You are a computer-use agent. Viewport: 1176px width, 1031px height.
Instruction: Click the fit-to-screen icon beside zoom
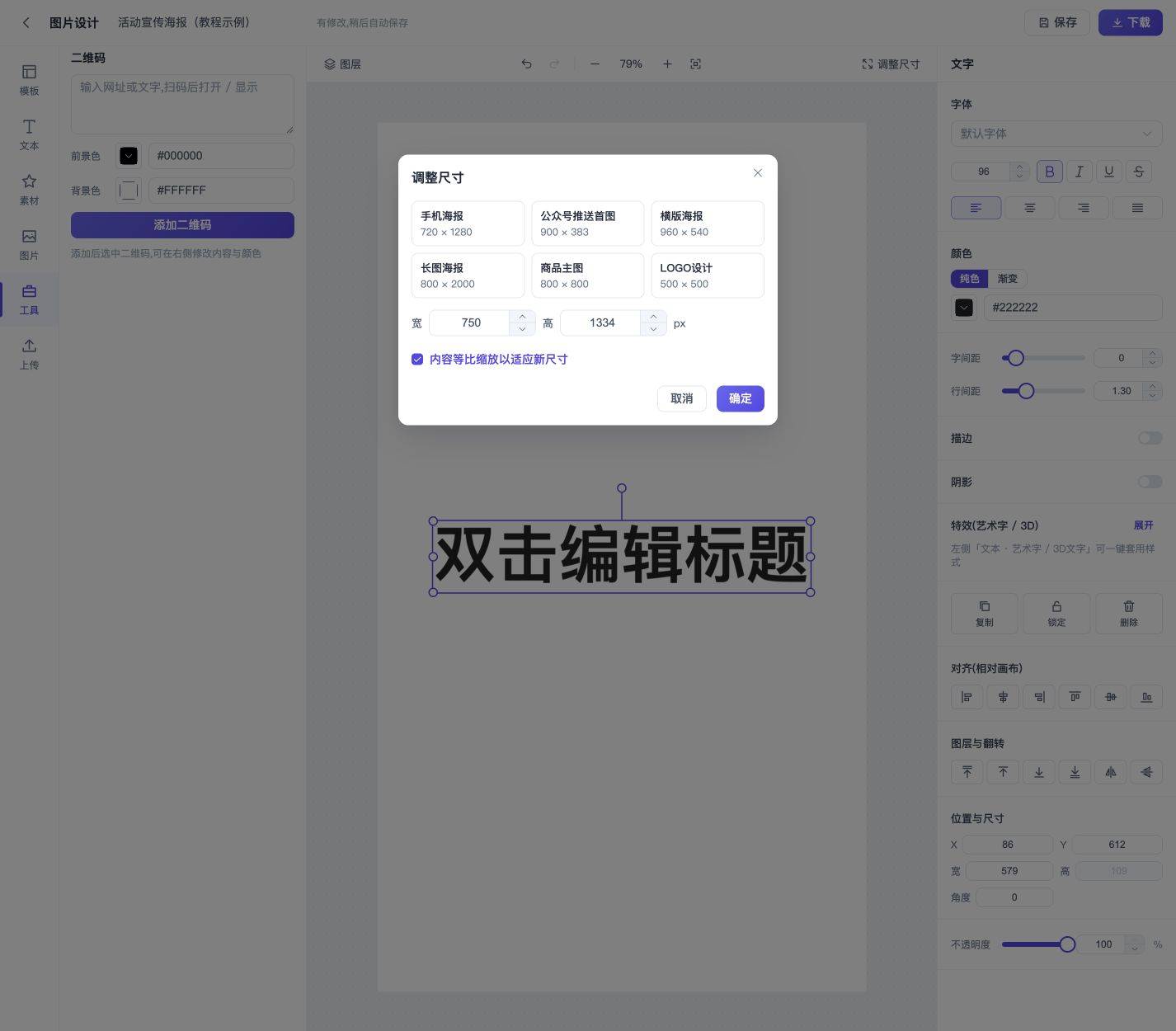coord(696,64)
